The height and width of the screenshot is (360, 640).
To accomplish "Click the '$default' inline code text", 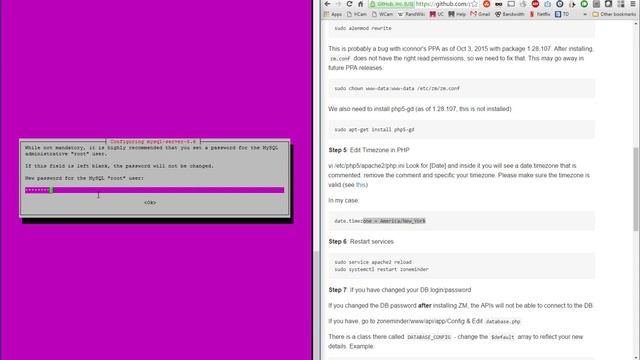I will click(x=502, y=337).
